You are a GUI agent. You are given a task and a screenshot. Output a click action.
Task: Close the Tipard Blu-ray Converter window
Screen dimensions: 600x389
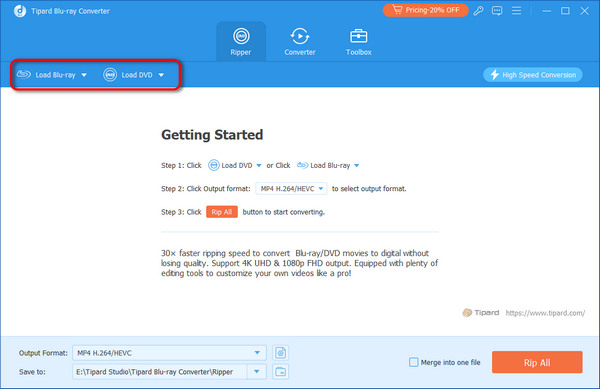584,11
